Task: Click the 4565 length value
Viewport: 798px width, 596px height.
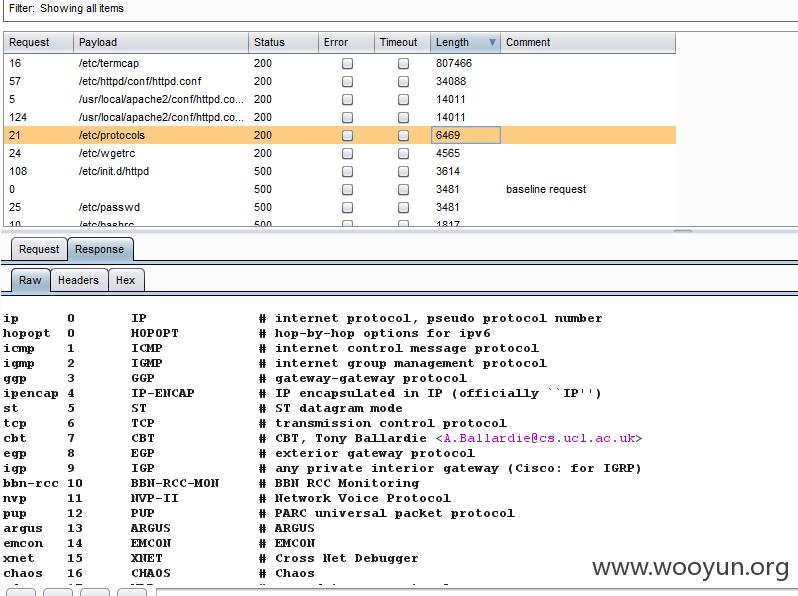Action: click(x=448, y=154)
